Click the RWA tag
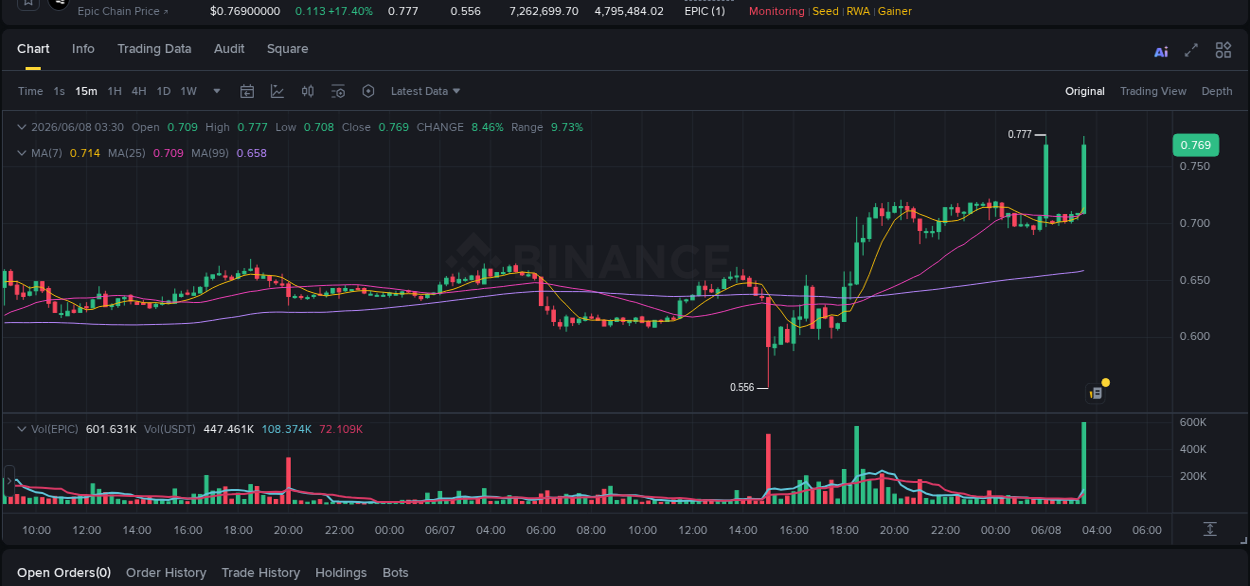 tap(858, 11)
